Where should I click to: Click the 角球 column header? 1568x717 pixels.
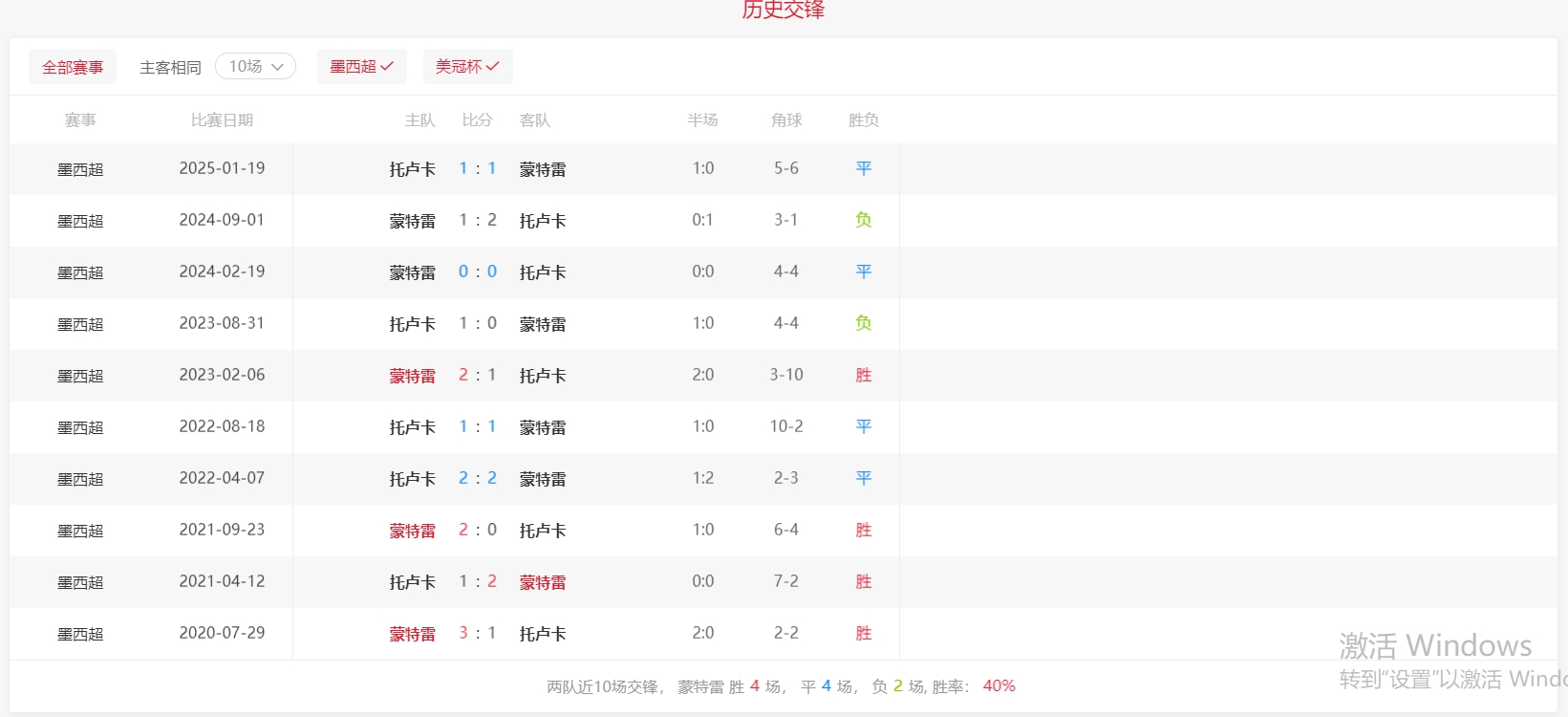tap(785, 120)
